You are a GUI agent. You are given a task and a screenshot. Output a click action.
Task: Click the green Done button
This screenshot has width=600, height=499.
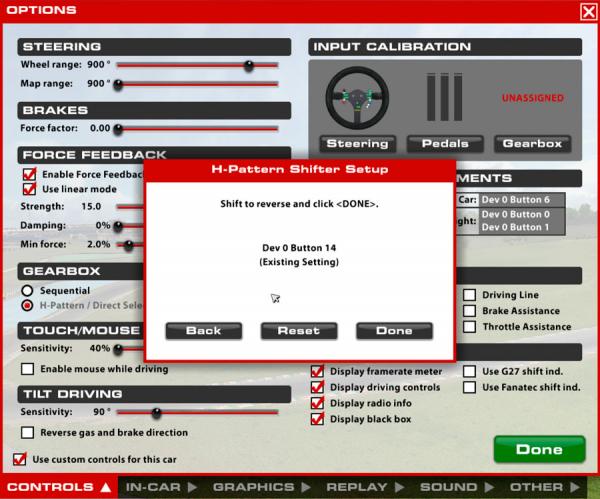[x=538, y=450]
